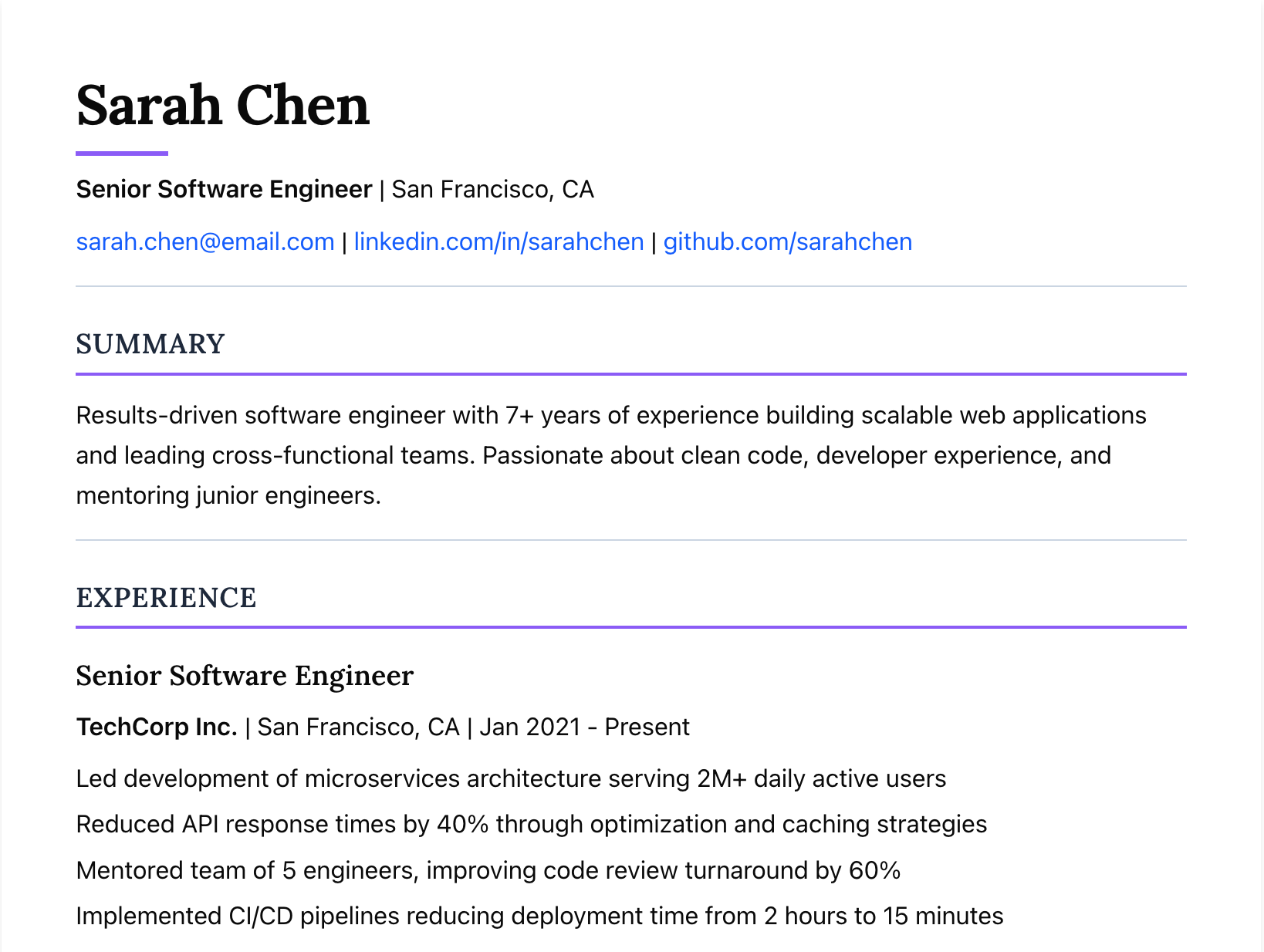The width and height of the screenshot is (1264, 952).
Task: Open the linkedin.com/in/sarahchen profile link
Action: coord(499,242)
